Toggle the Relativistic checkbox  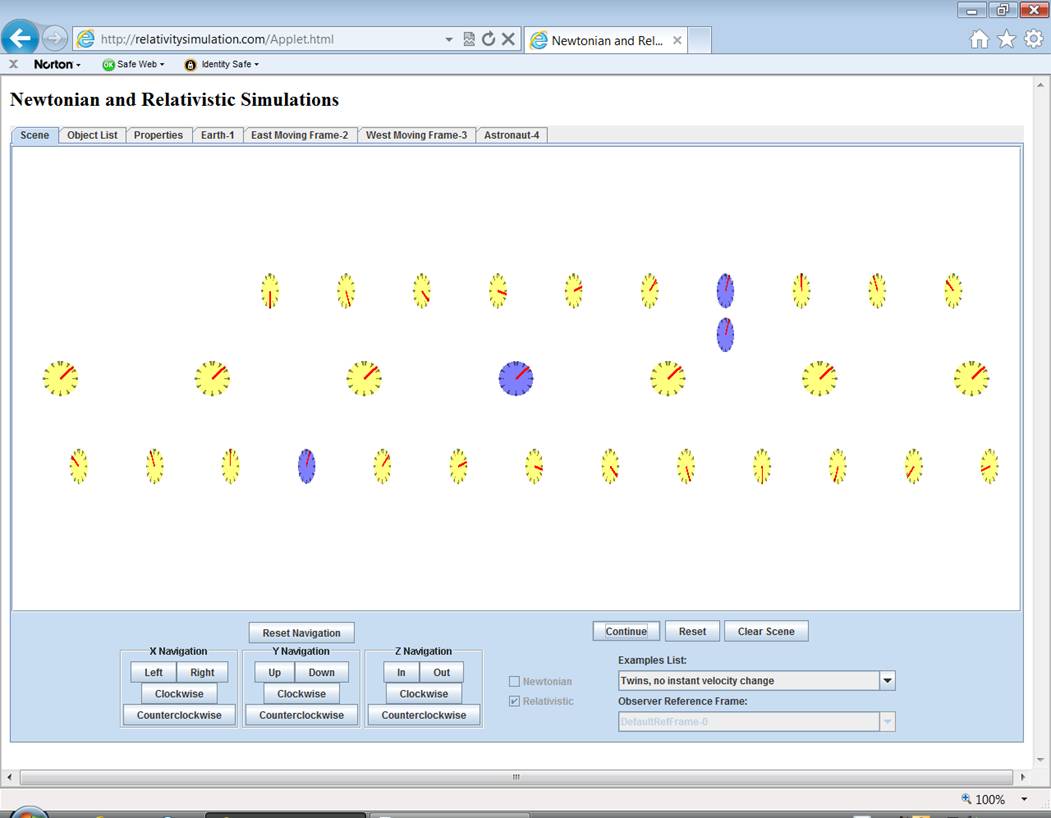[515, 701]
